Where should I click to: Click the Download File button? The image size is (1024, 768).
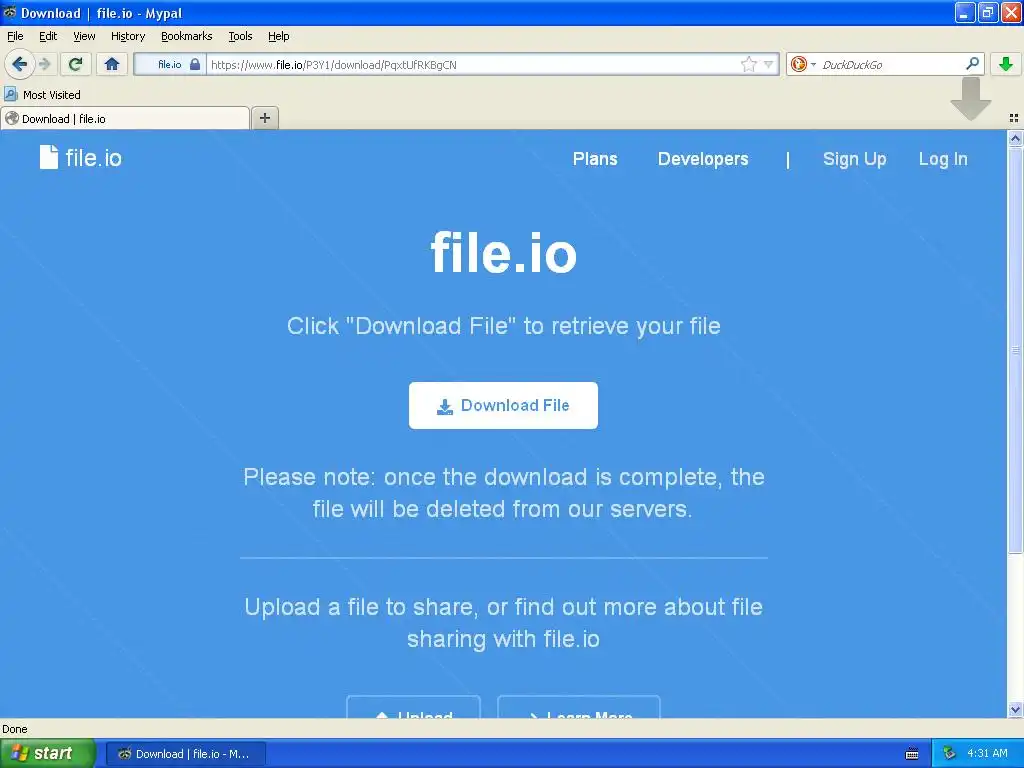tap(503, 406)
